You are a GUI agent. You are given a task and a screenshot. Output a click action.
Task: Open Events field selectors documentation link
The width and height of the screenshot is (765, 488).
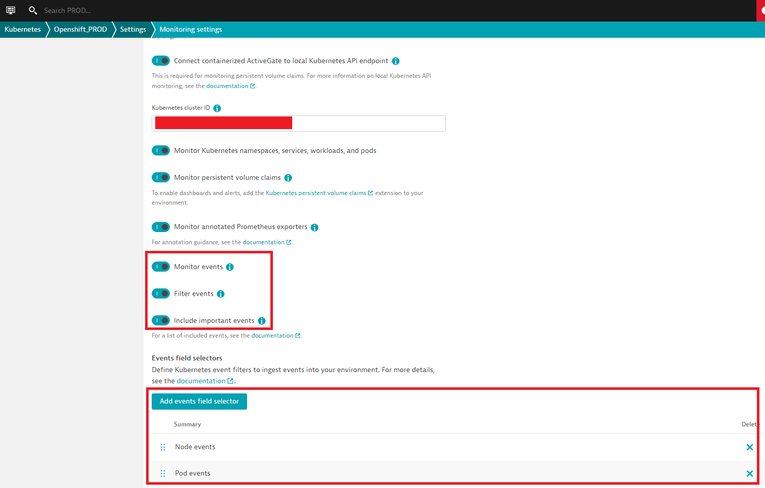[205, 381]
